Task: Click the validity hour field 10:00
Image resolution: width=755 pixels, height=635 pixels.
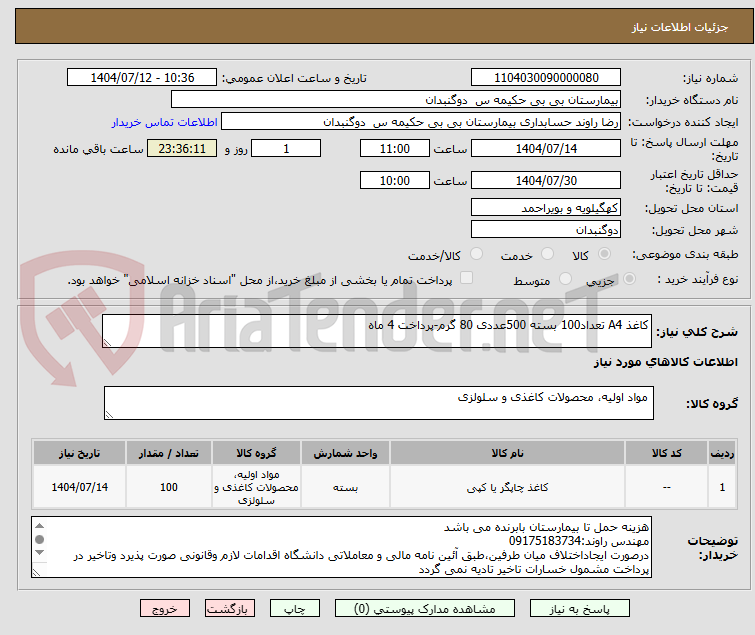Action: point(394,181)
